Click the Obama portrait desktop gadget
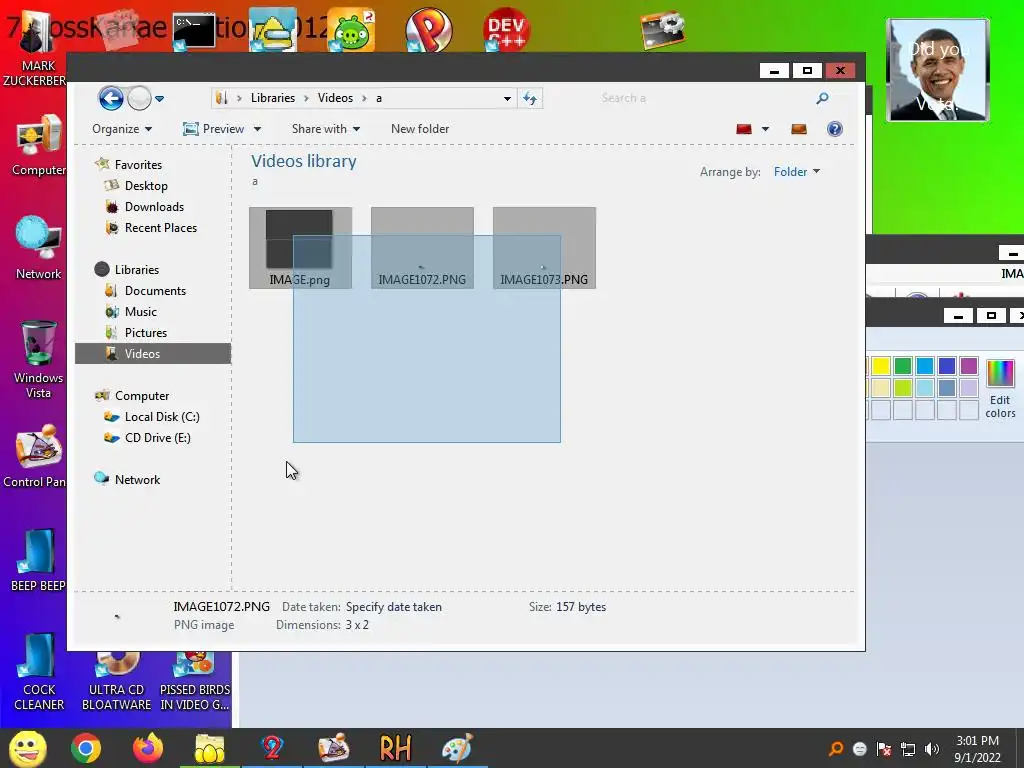 pyautogui.click(x=938, y=70)
